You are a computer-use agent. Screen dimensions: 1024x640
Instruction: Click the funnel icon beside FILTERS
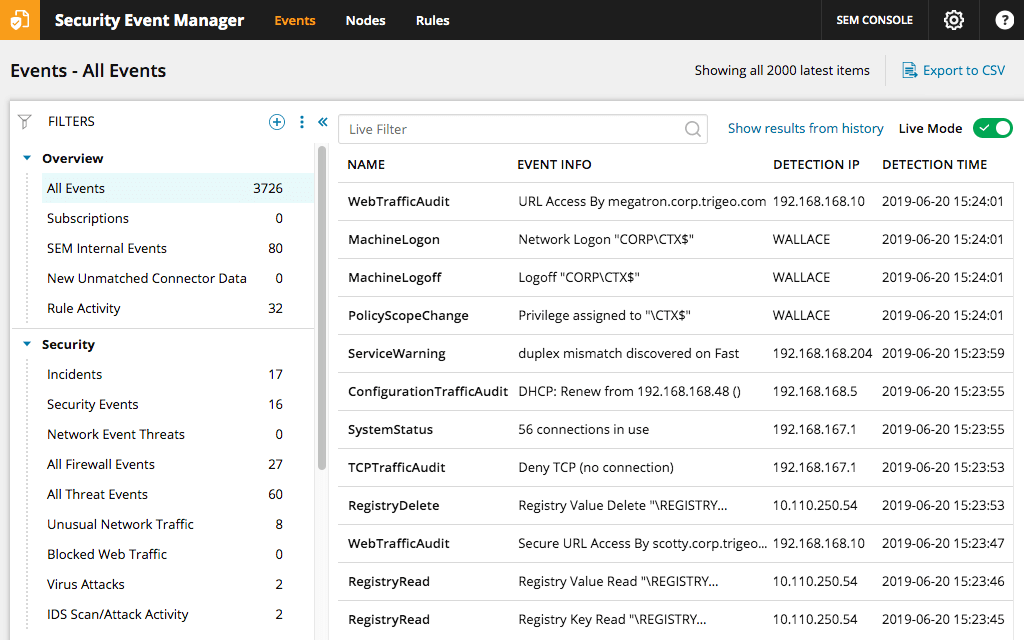[x=23, y=121]
